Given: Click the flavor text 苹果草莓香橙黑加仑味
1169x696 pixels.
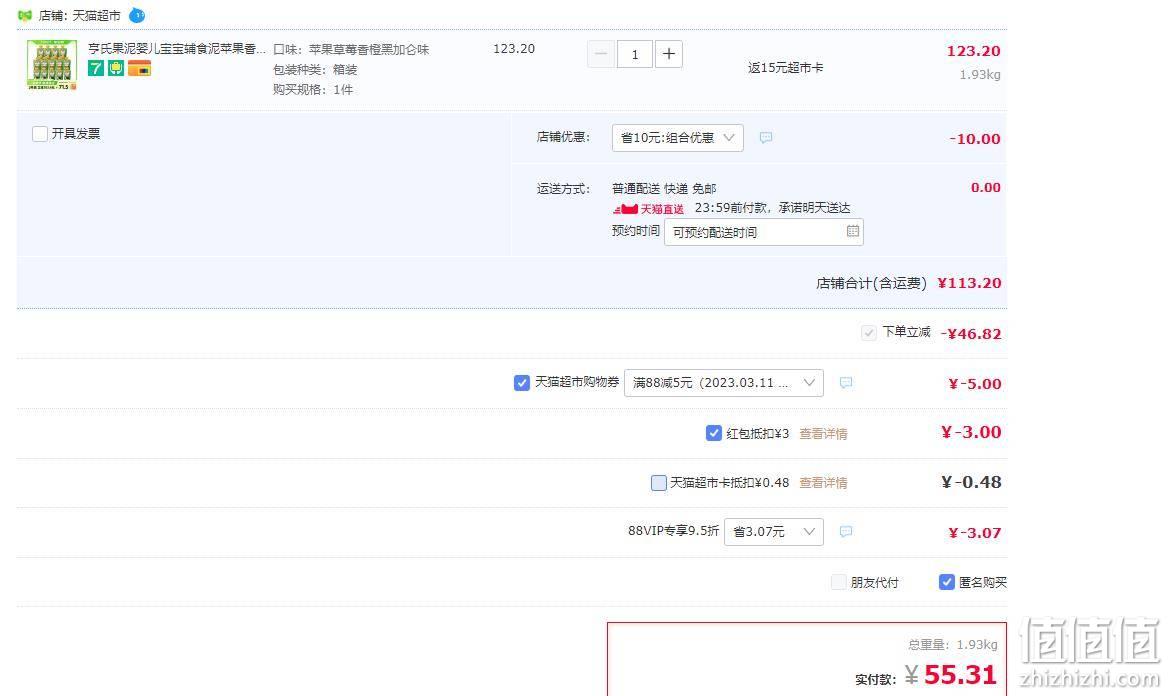Looking at the screenshot, I should tap(369, 50).
